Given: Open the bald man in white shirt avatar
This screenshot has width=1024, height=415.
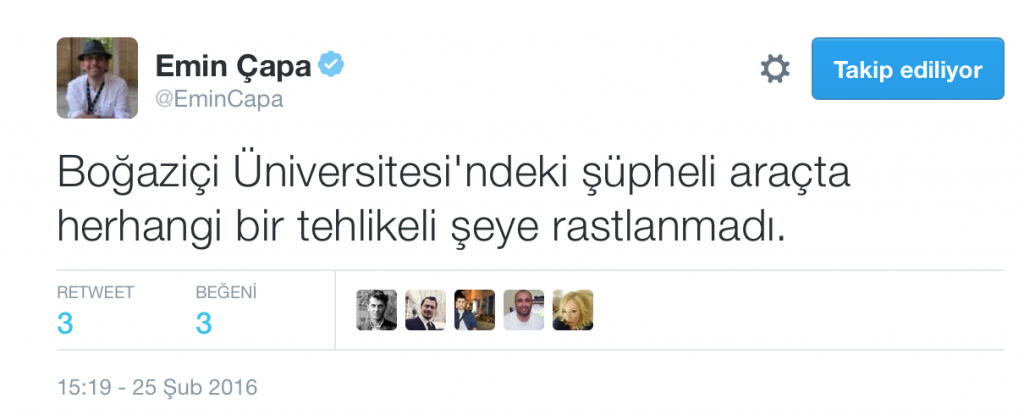Looking at the screenshot, I should point(524,310).
